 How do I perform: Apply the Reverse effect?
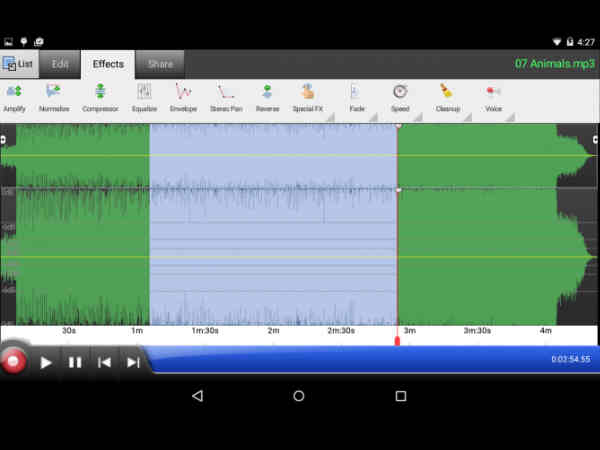(x=267, y=98)
